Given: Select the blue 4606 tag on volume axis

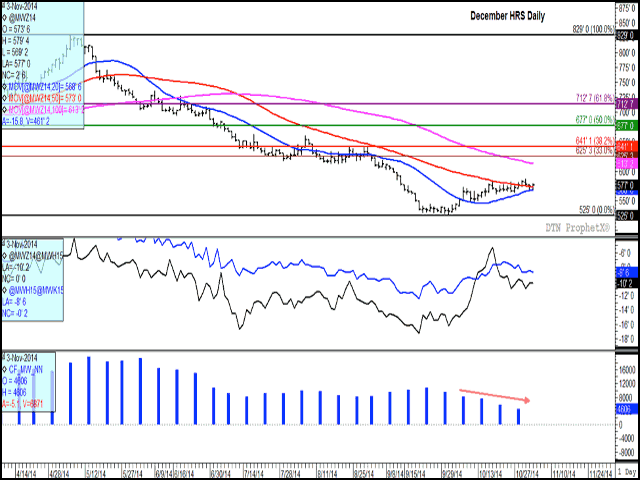Looking at the screenshot, I should point(627,411).
